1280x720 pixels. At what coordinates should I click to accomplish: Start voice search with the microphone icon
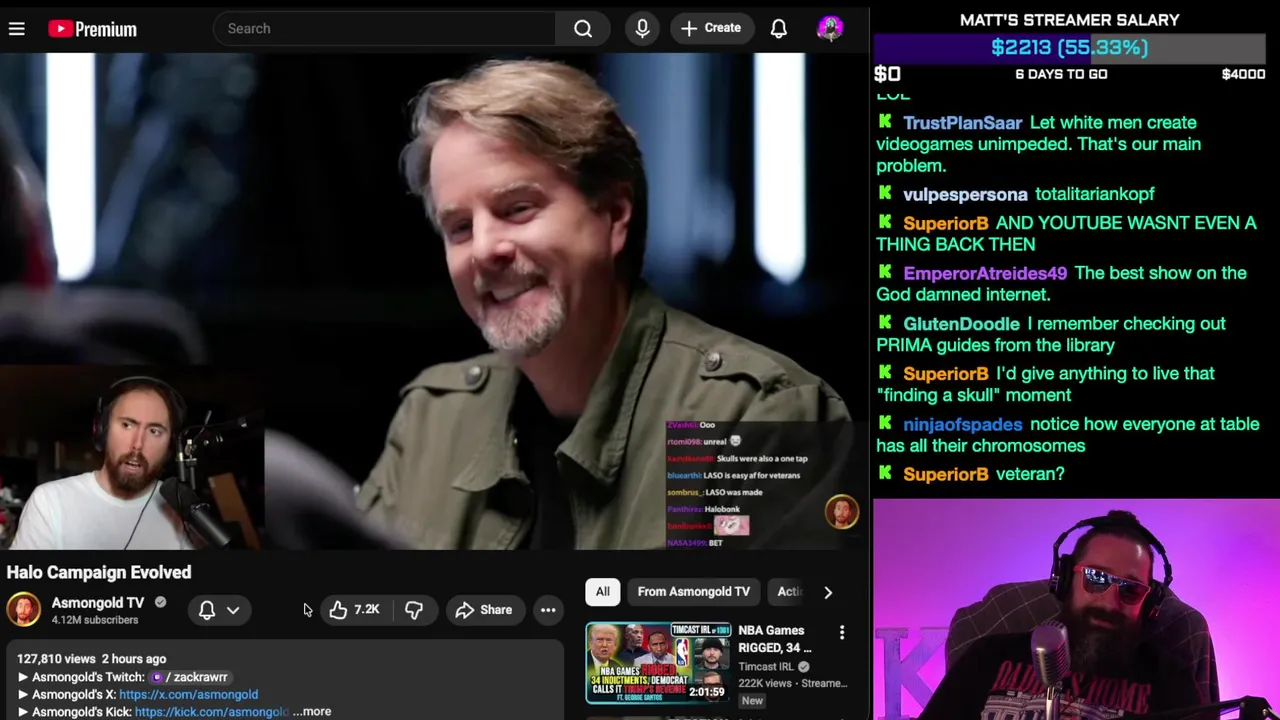[642, 29]
